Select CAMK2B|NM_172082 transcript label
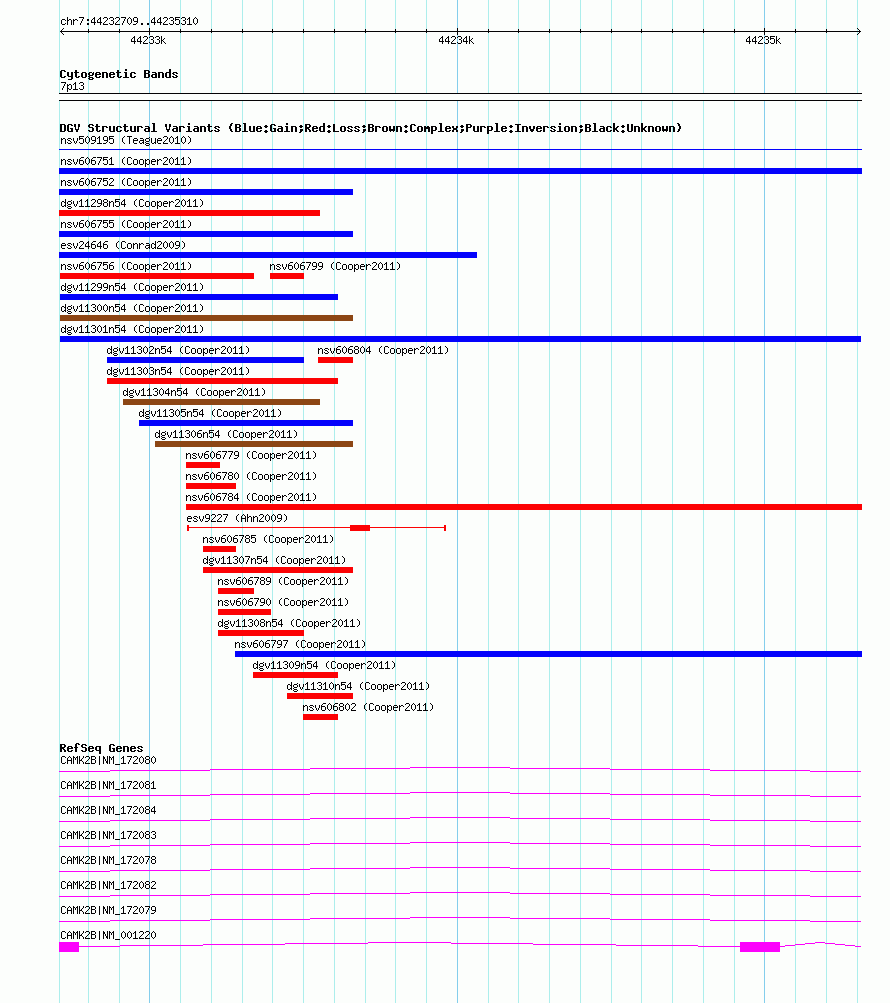This screenshot has height=1003, width=890. pos(108,885)
